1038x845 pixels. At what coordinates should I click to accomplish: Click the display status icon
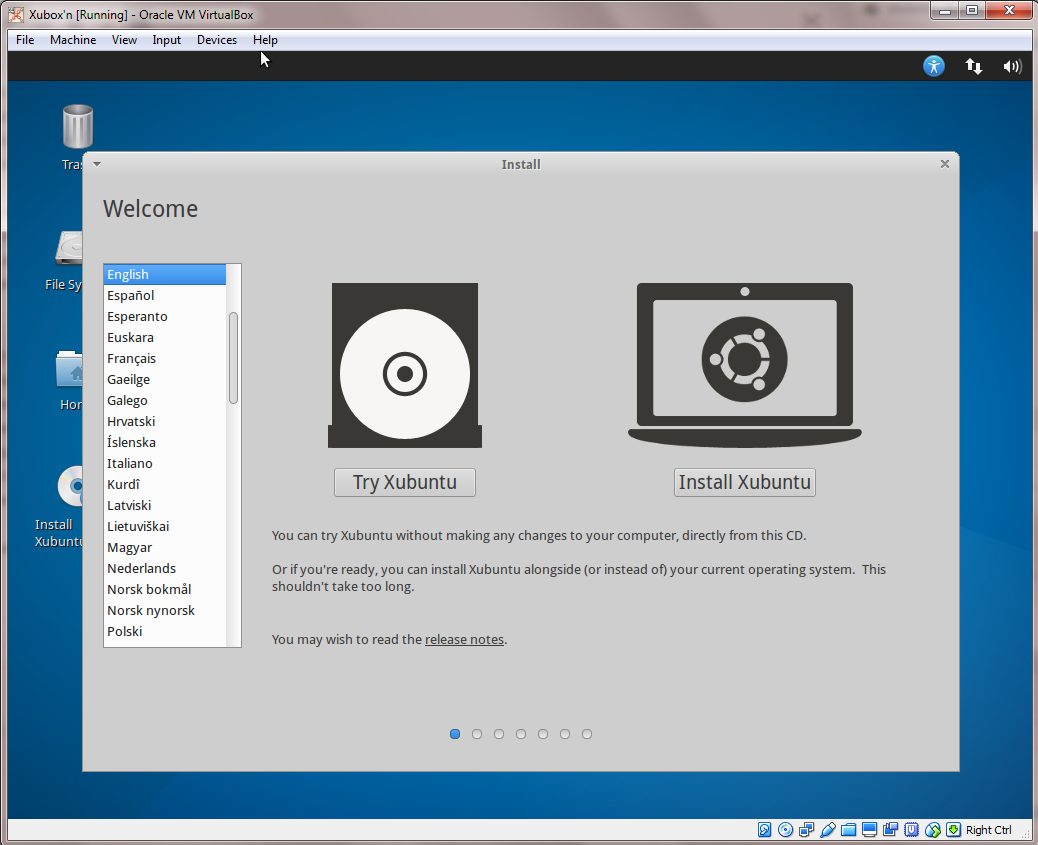[870, 830]
